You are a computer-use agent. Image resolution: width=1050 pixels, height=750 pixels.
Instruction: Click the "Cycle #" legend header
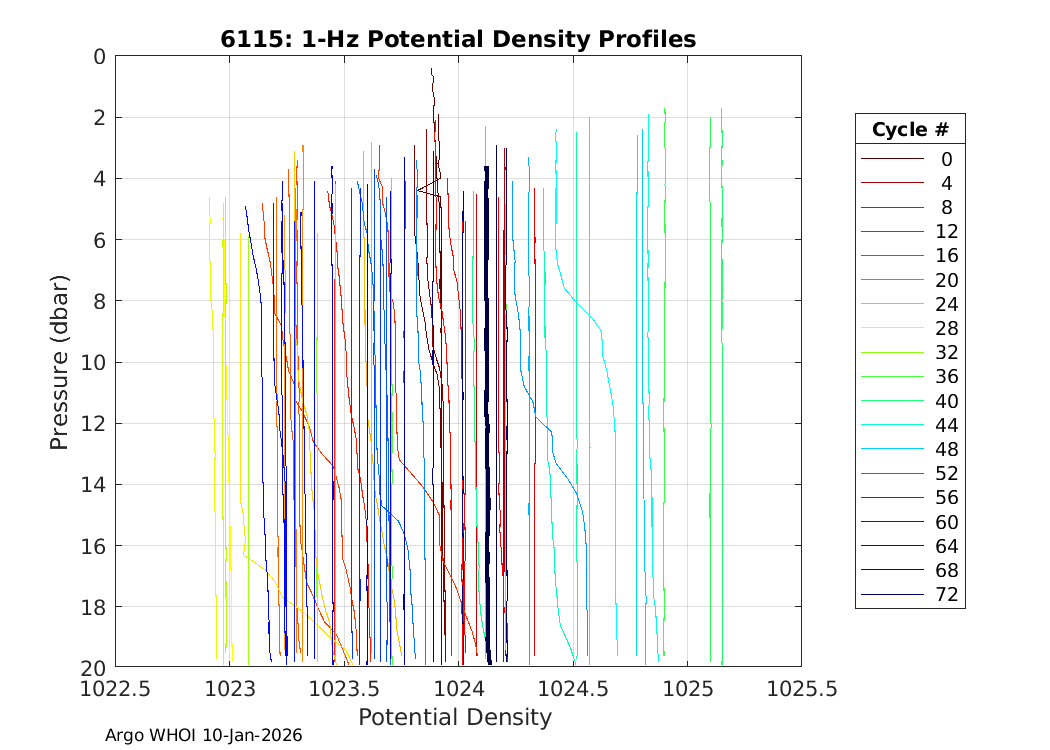coord(910,130)
